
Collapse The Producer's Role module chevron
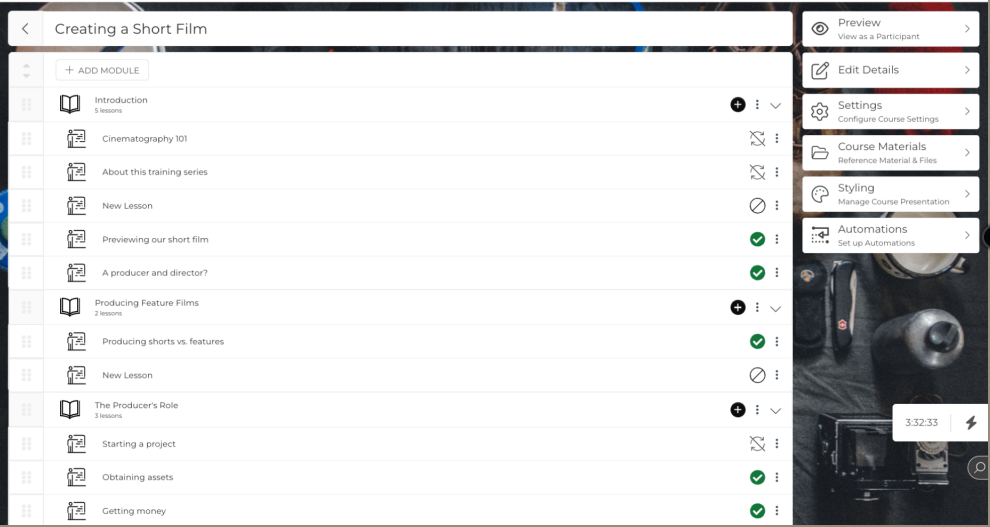coord(775,411)
